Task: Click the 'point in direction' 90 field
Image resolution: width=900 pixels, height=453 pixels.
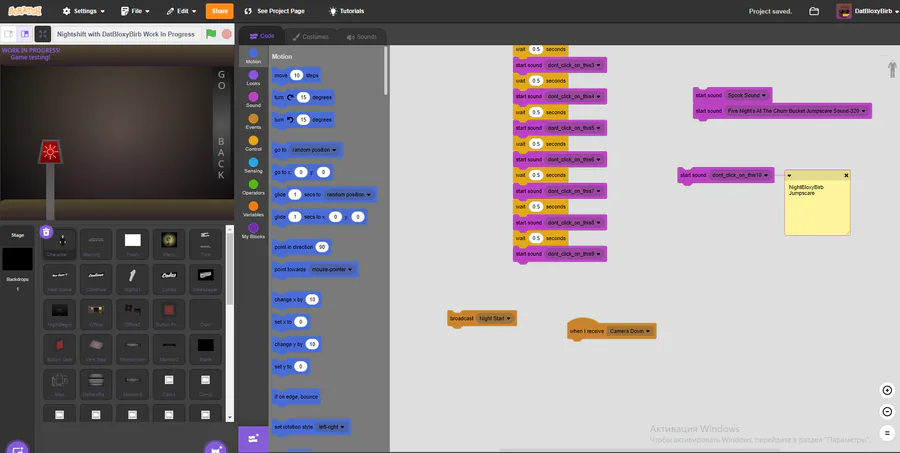Action: click(x=323, y=247)
